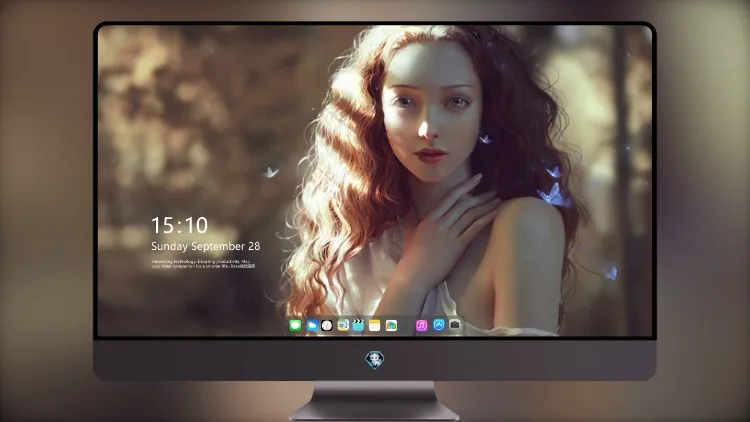Open the Weather app in the dock

click(311, 326)
